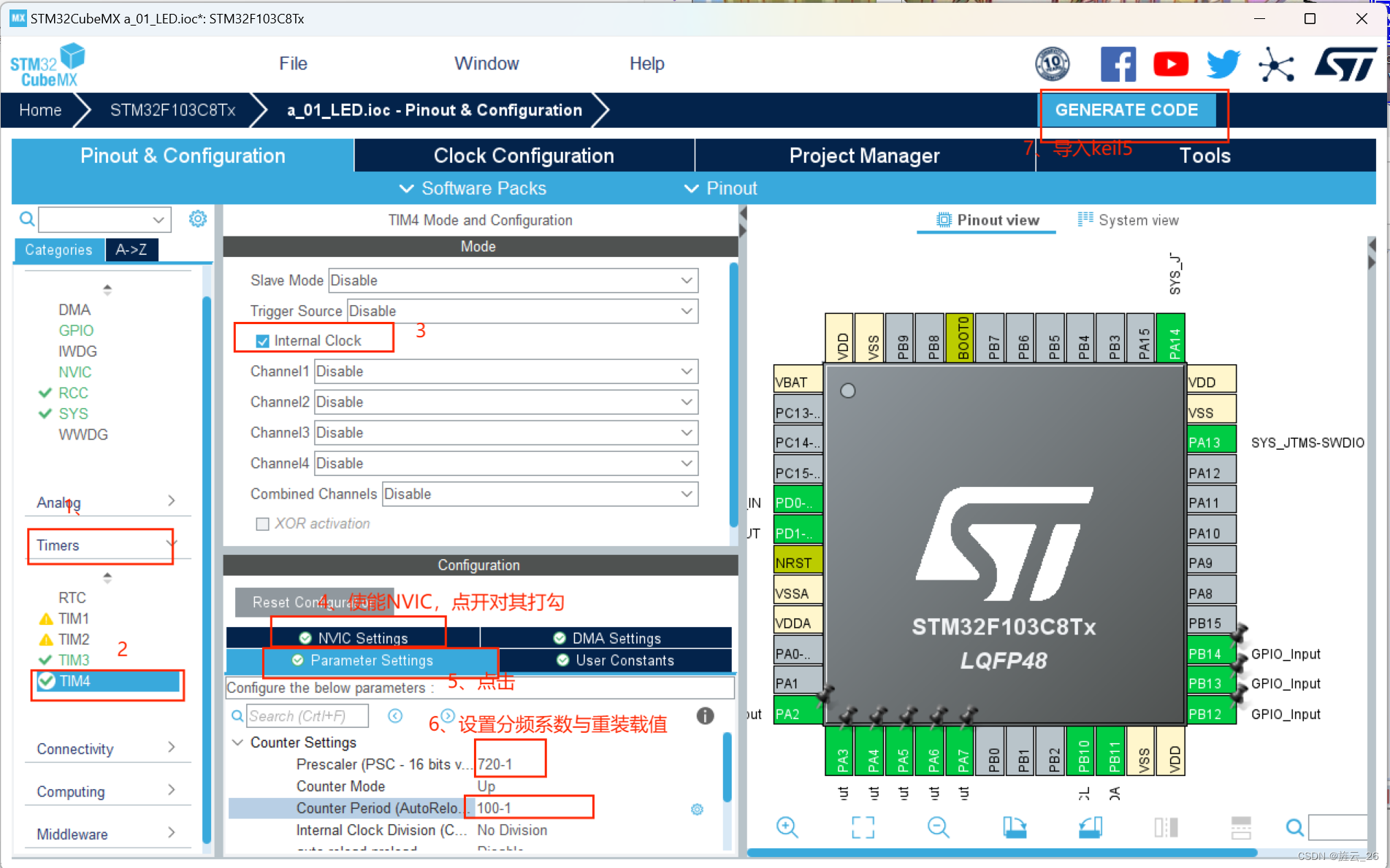This screenshot has width=1390, height=868.
Task: Click the GENERATE CODE button
Action: point(1127,110)
